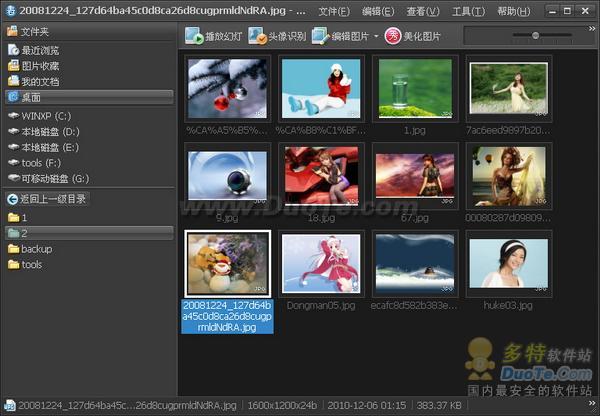Open the tools (F:) drive
This screenshot has height=416, width=600.
coord(34,163)
